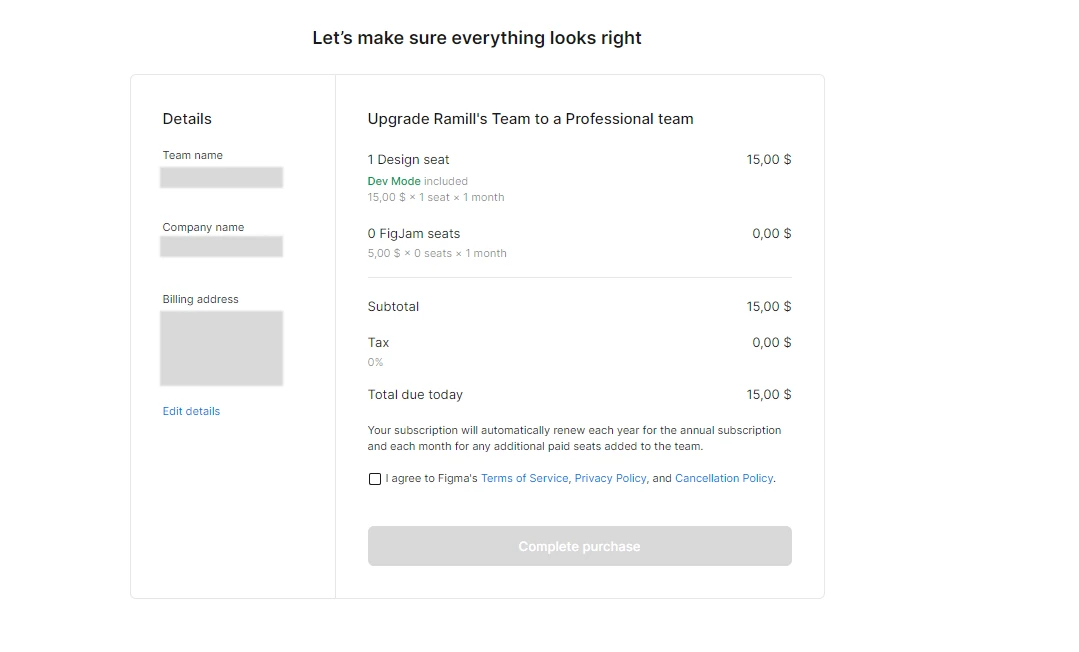Click the page heading about everything looking right
The width and height of the screenshot is (1079, 652).
(477, 38)
